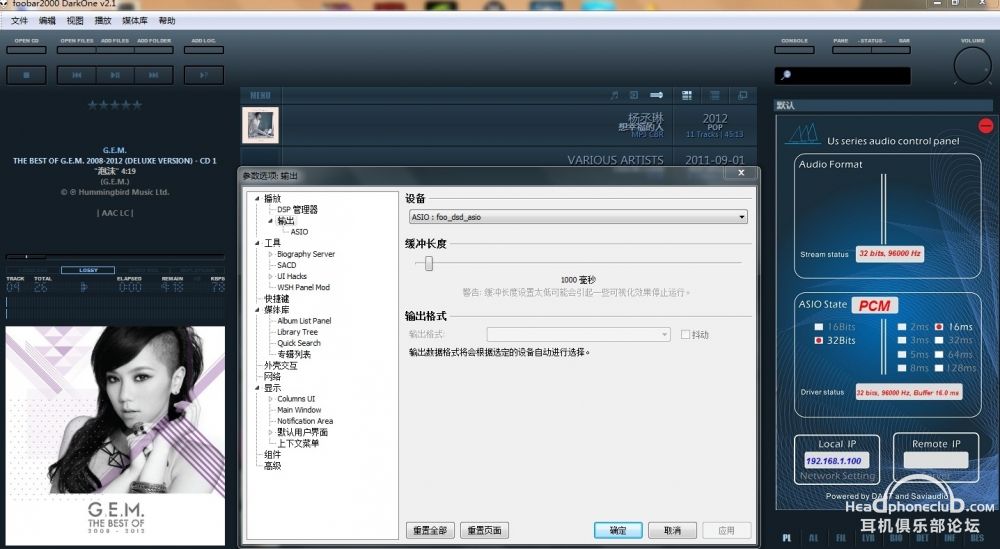Confirm with the 确定 button
The image size is (1000, 549).
point(618,530)
